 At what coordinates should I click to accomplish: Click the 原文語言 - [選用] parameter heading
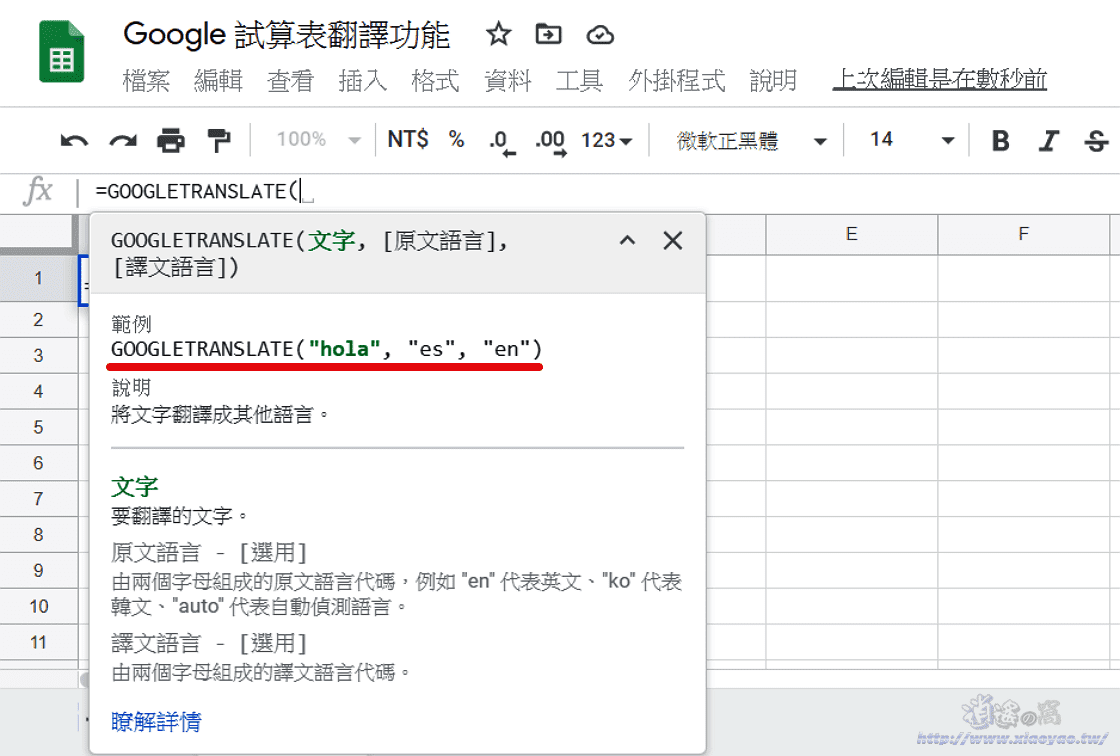coord(209,552)
